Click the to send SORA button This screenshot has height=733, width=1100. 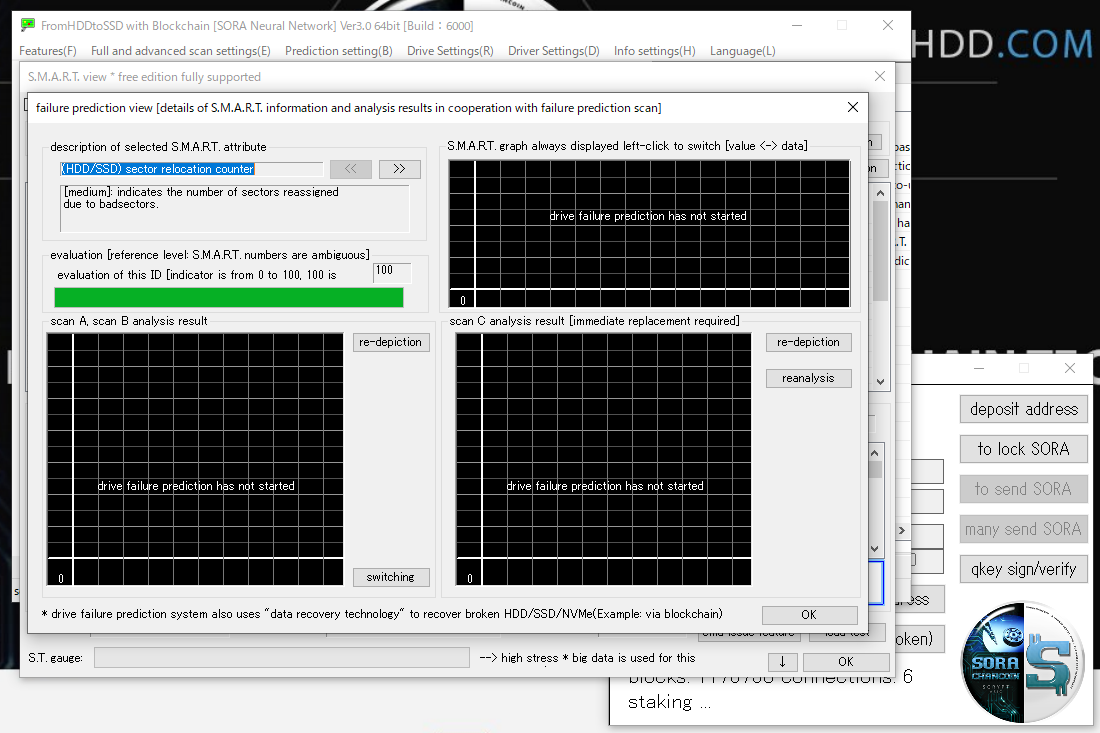click(1024, 489)
